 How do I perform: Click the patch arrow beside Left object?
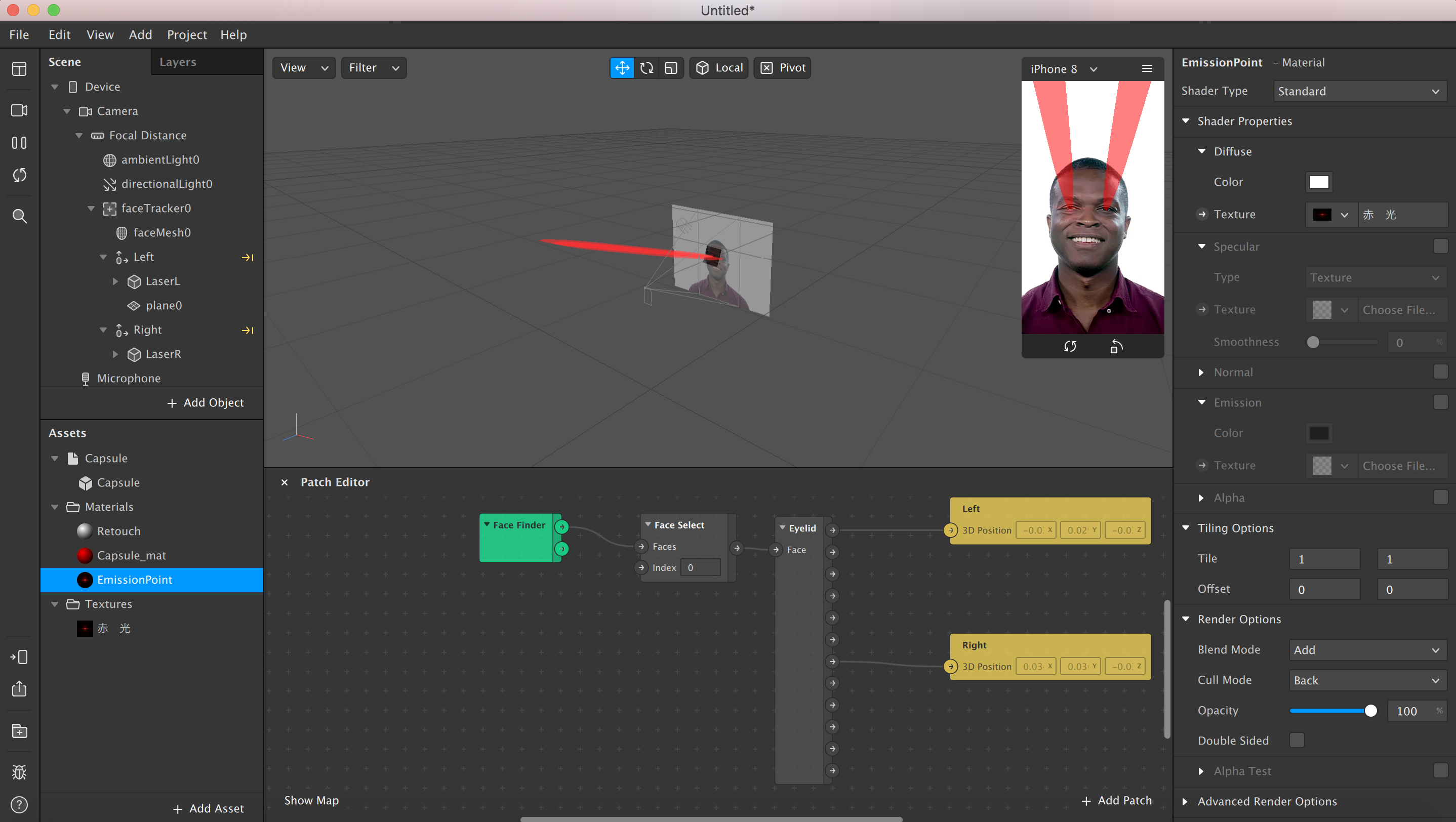click(248, 258)
